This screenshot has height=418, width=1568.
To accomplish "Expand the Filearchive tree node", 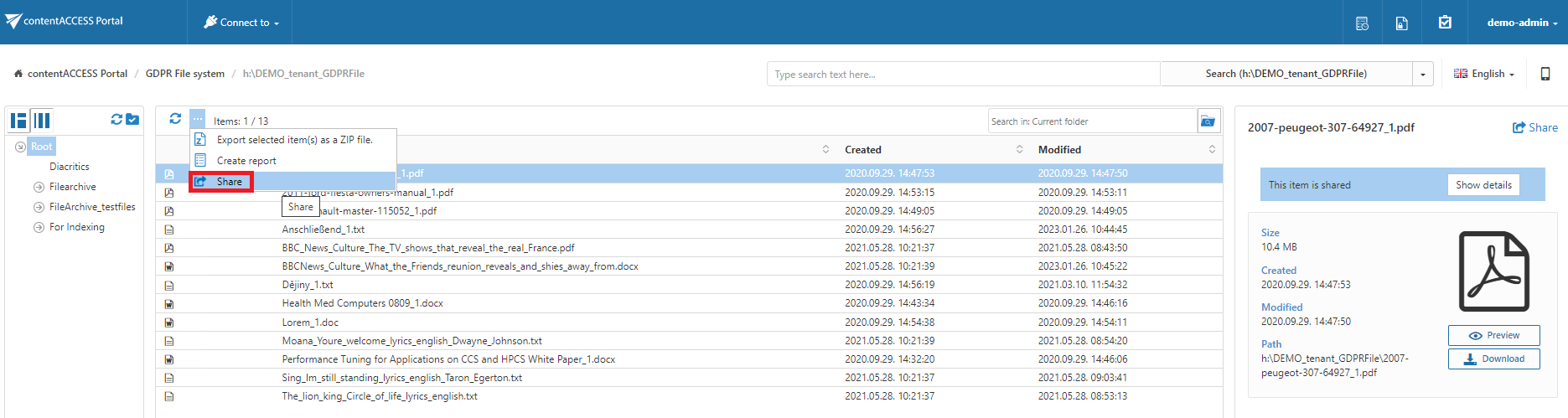I will point(39,187).
